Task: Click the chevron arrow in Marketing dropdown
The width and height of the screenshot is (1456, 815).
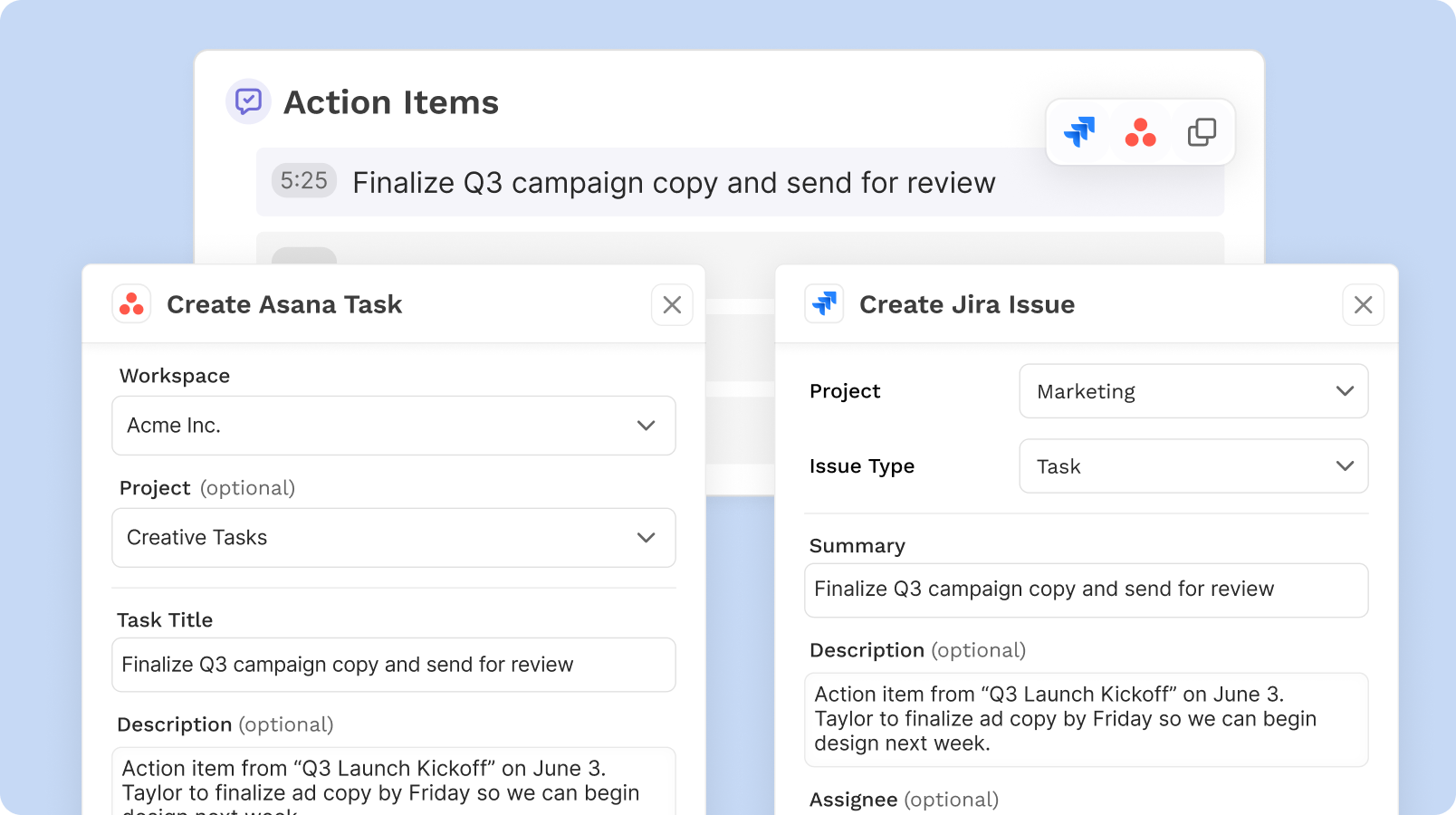Action: [x=1345, y=391]
